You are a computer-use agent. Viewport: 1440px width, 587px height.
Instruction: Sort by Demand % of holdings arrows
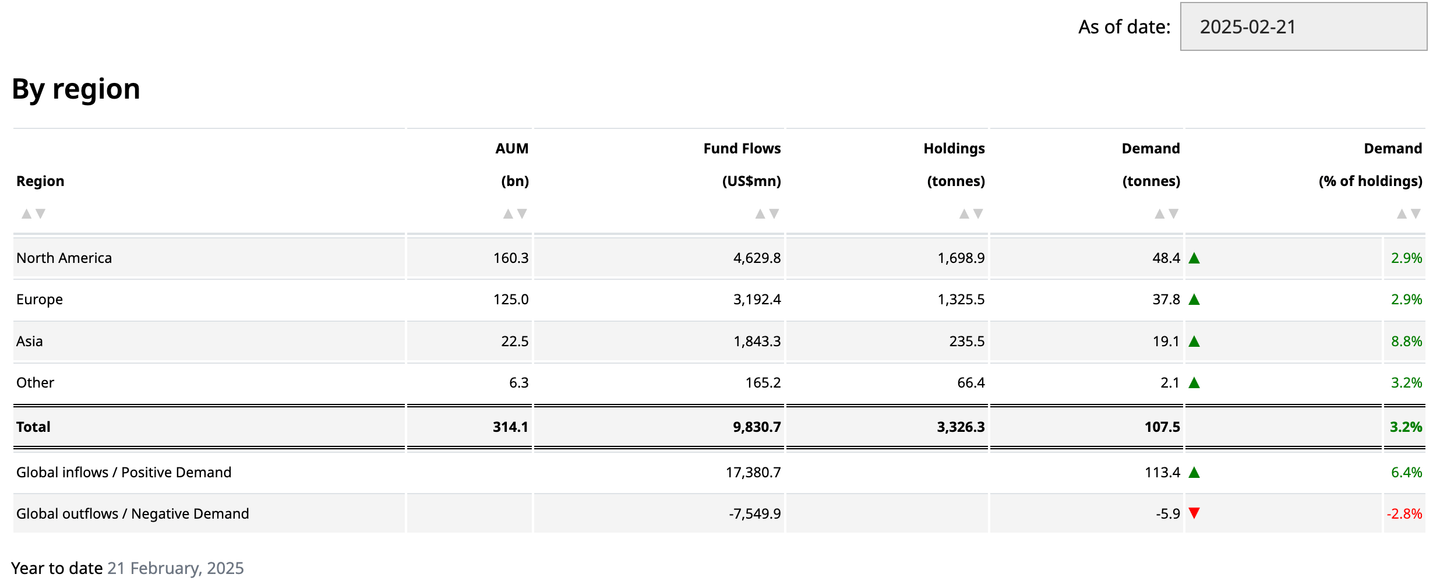tap(1408, 213)
